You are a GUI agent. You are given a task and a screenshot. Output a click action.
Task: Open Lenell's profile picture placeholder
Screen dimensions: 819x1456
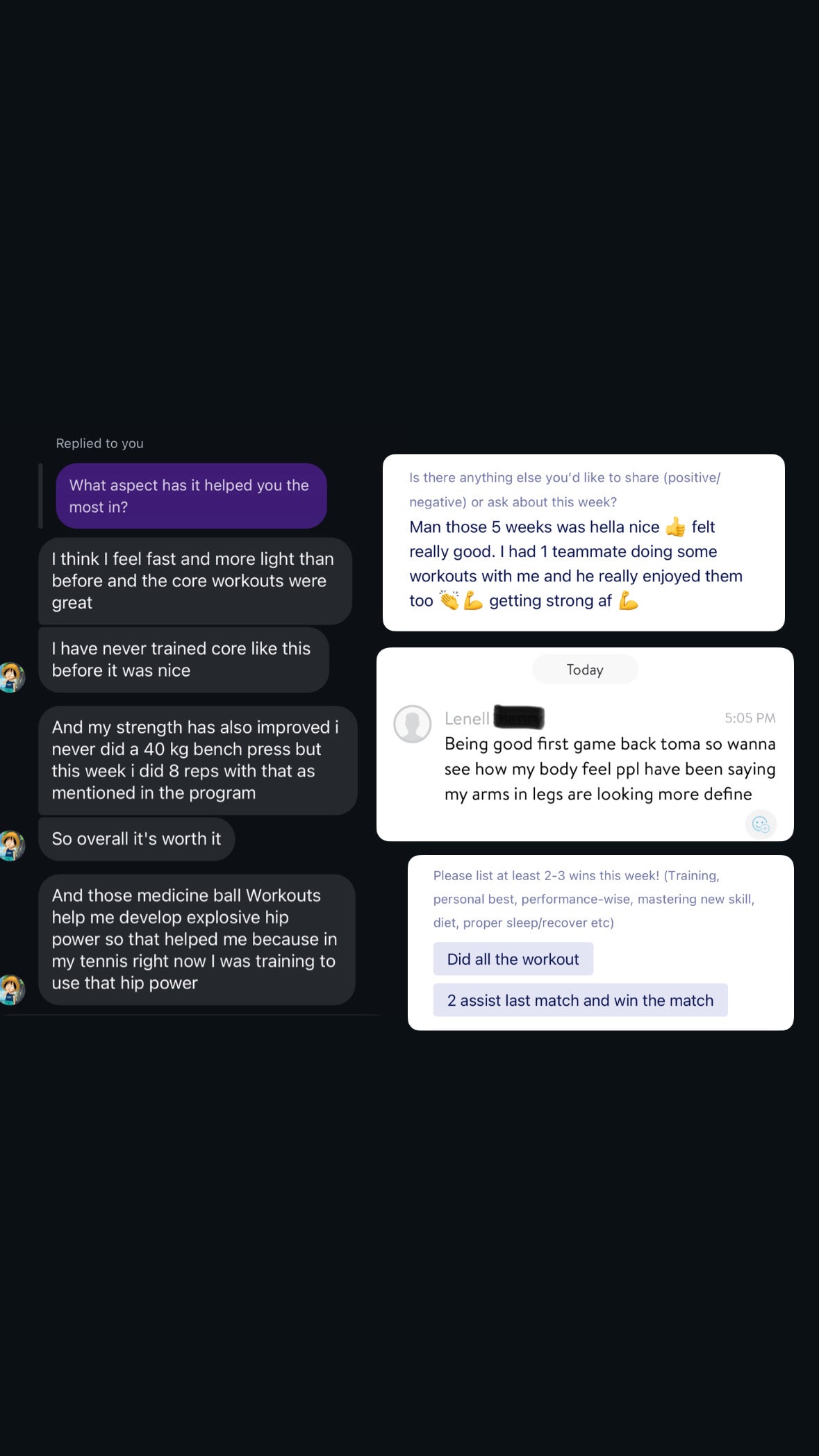tap(413, 724)
